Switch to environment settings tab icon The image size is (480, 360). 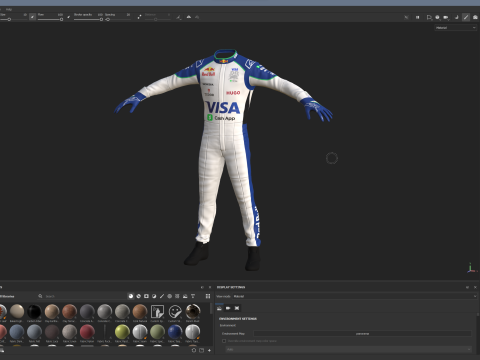click(219, 308)
